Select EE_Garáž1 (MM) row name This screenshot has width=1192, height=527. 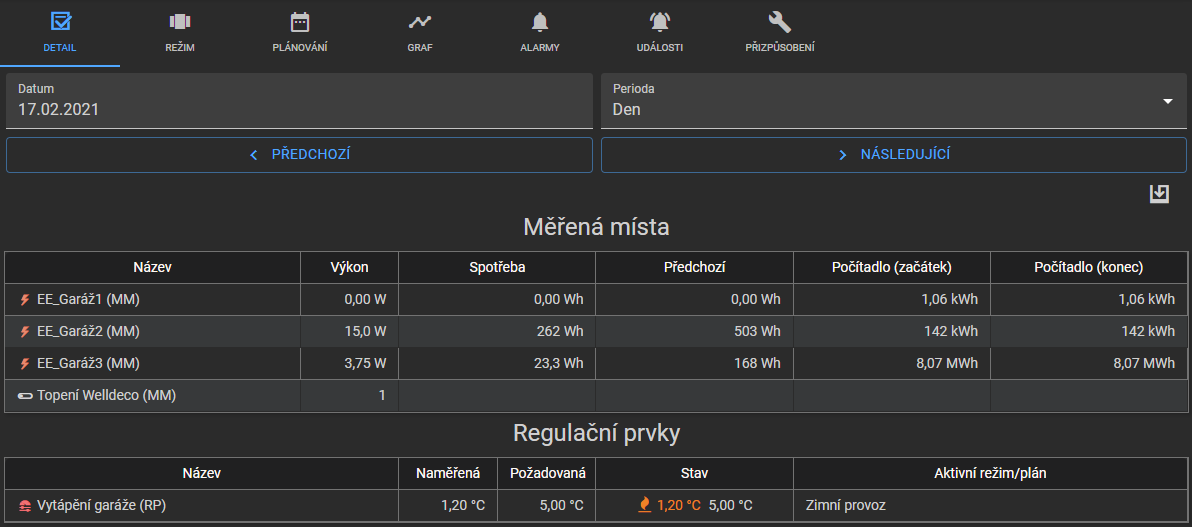pyautogui.click(x=88, y=300)
